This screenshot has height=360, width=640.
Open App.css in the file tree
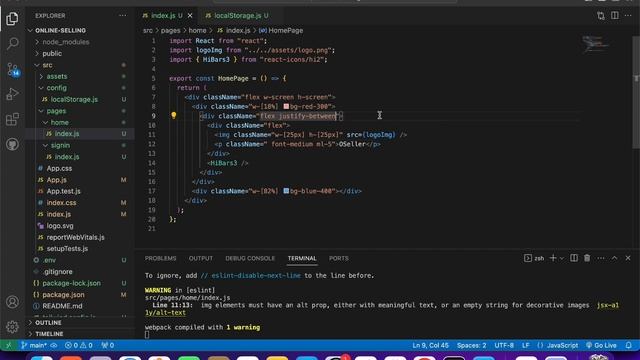(x=59, y=168)
